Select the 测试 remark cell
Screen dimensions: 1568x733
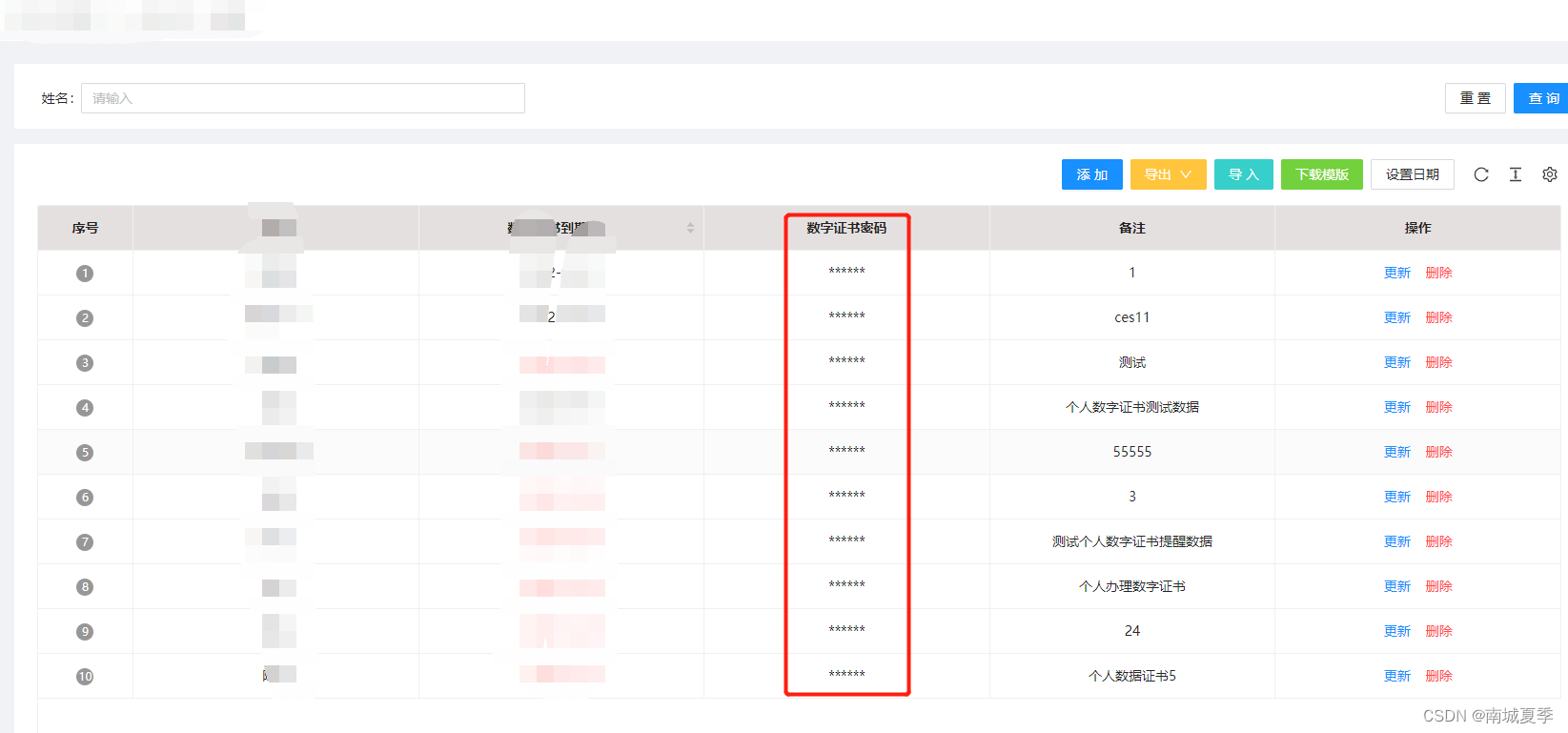click(1132, 362)
